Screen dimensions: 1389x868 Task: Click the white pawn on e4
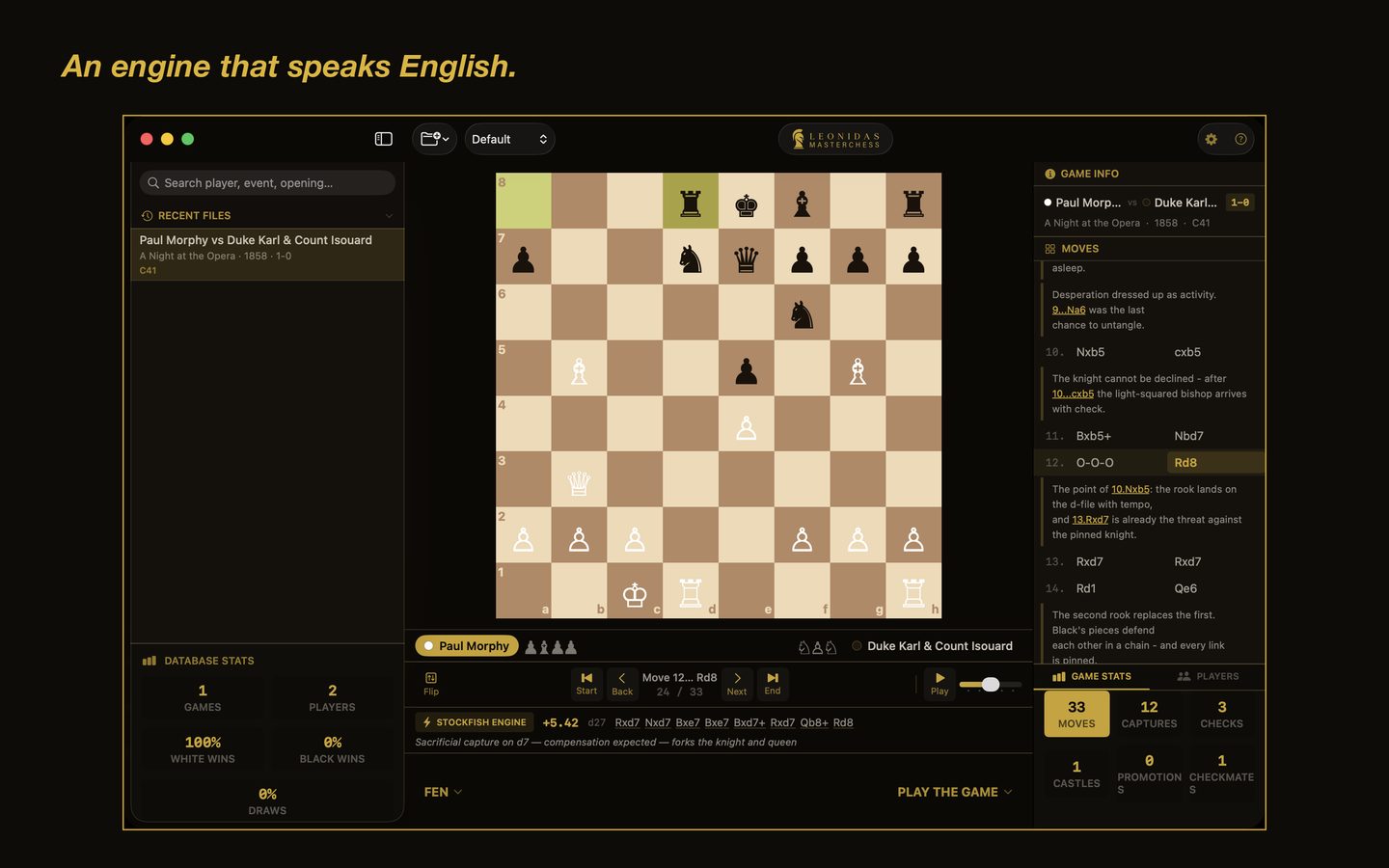(x=747, y=425)
